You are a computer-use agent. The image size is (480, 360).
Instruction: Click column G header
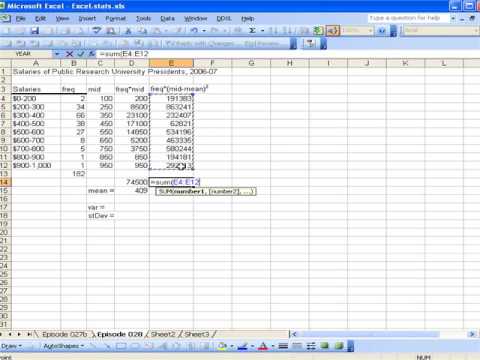click(251, 63)
